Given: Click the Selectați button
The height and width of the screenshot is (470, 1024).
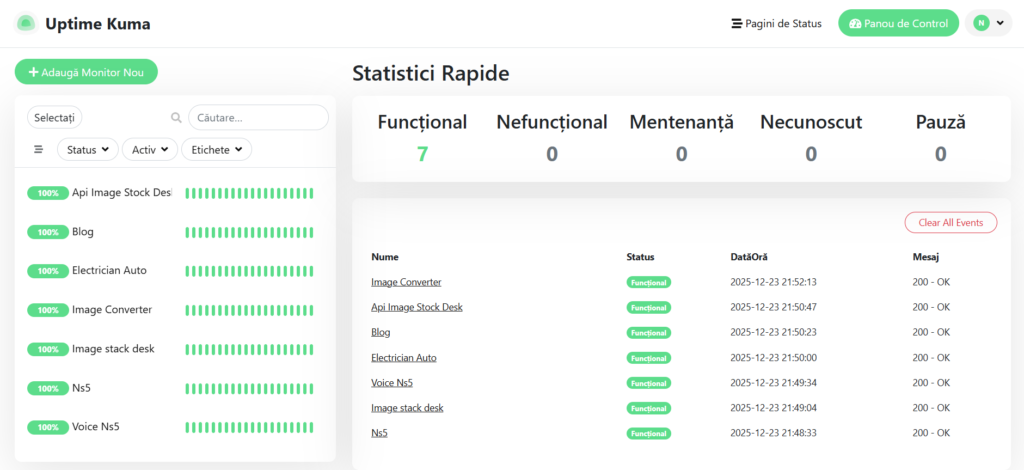Looking at the screenshot, I should pyautogui.click(x=54, y=118).
